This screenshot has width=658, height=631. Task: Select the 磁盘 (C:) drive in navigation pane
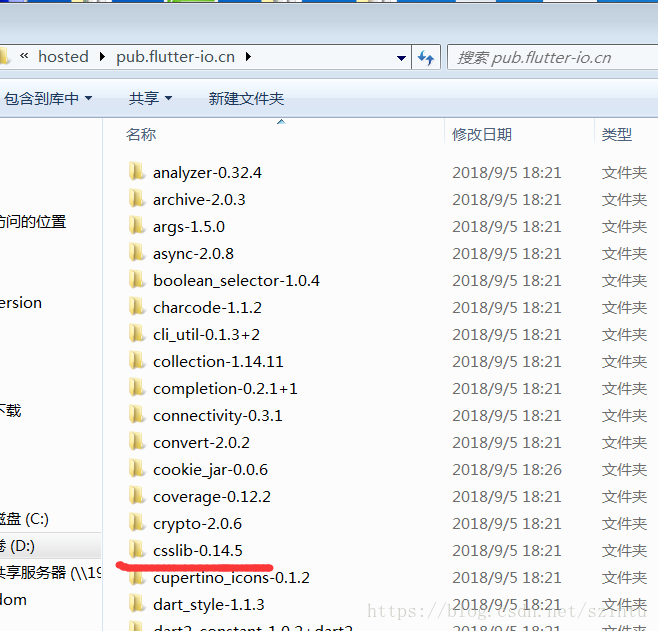tap(24, 519)
